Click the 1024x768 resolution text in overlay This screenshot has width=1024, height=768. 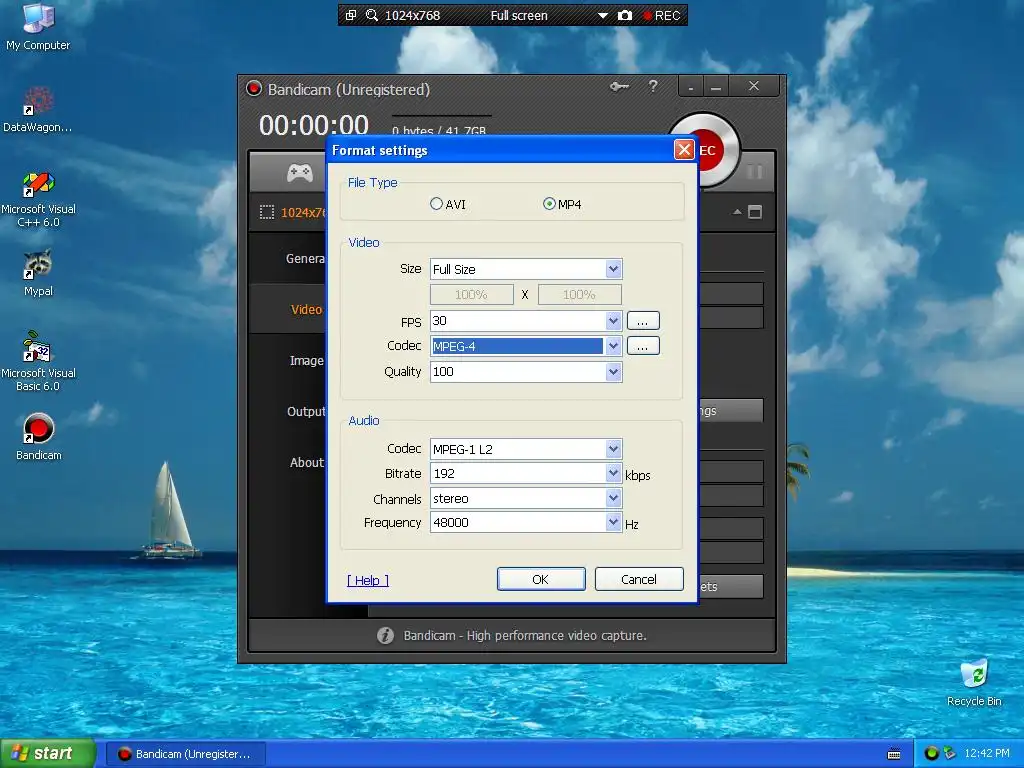[x=412, y=16]
